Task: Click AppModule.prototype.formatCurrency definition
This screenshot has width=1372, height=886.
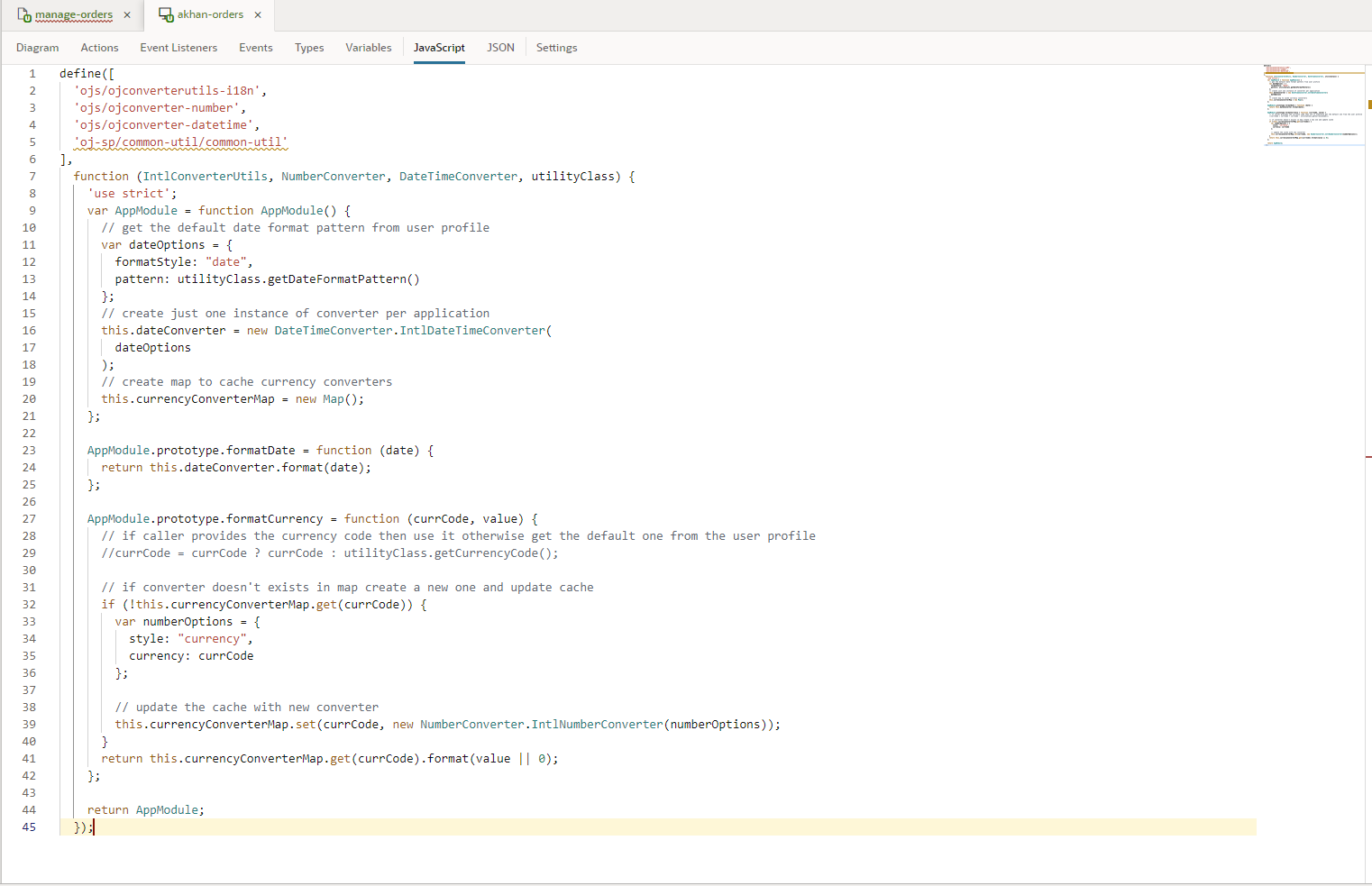Action: pos(313,519)
